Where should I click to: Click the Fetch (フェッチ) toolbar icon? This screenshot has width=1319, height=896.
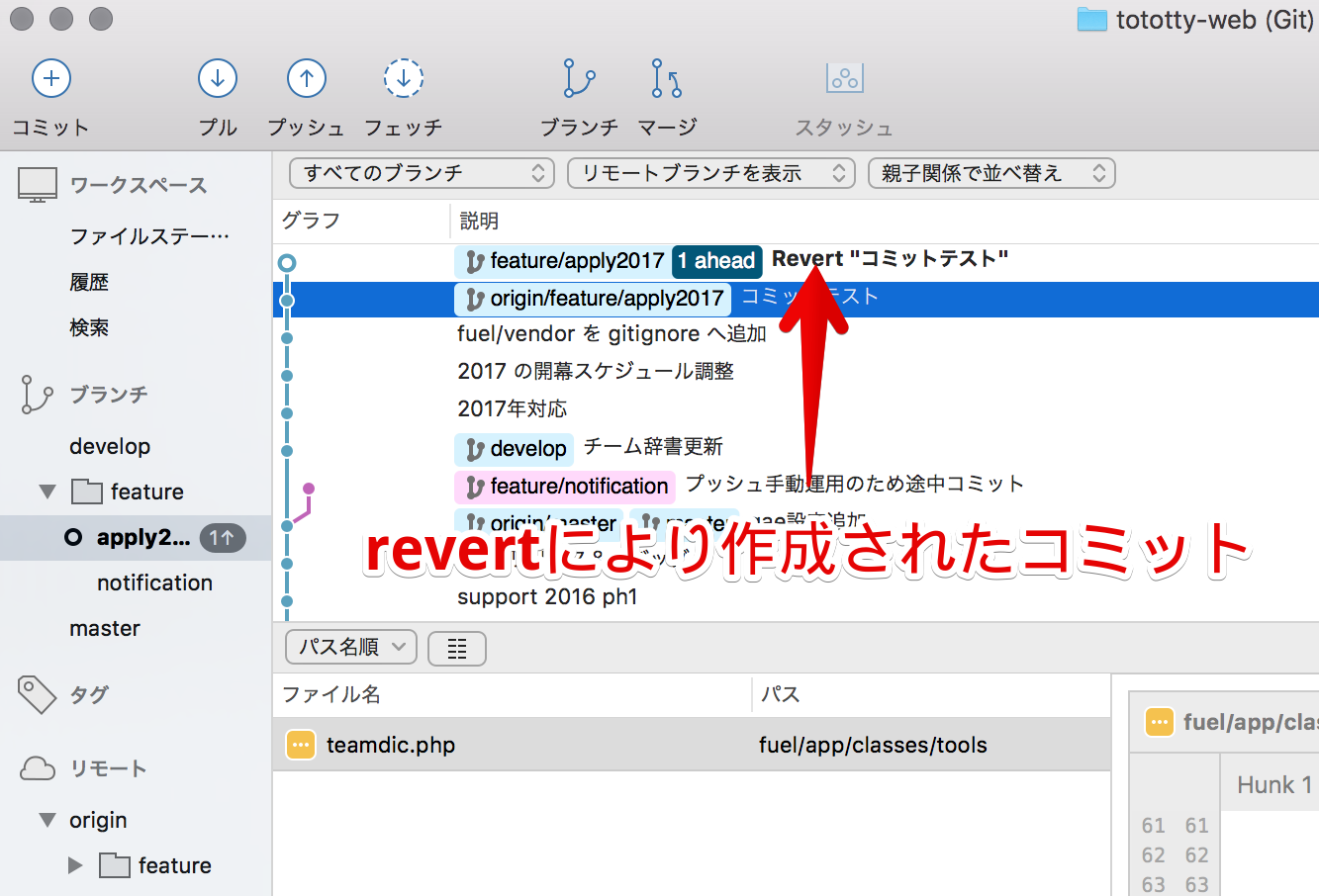tap(404, 78)
